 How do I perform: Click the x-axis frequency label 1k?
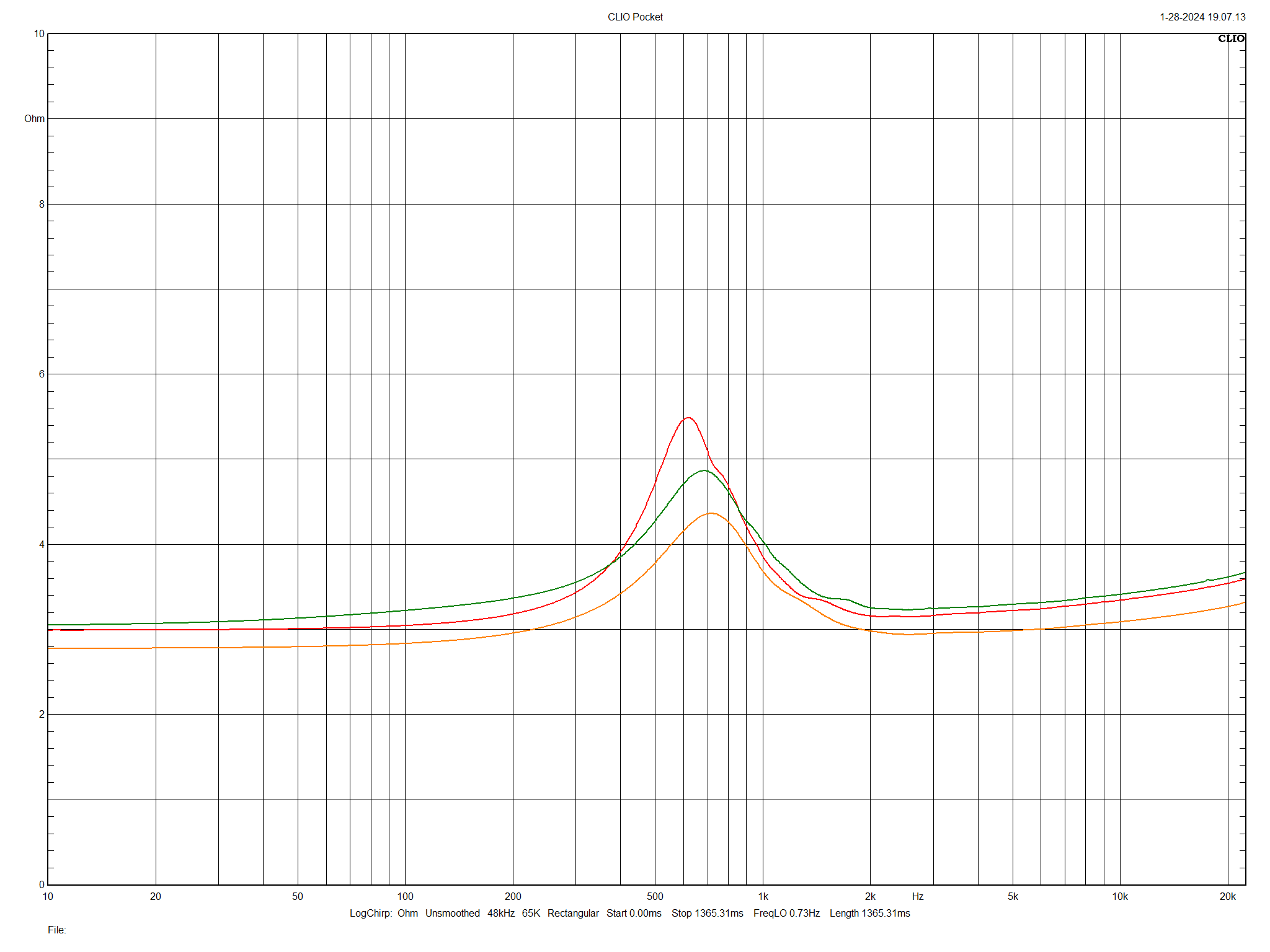pos(763,896)
